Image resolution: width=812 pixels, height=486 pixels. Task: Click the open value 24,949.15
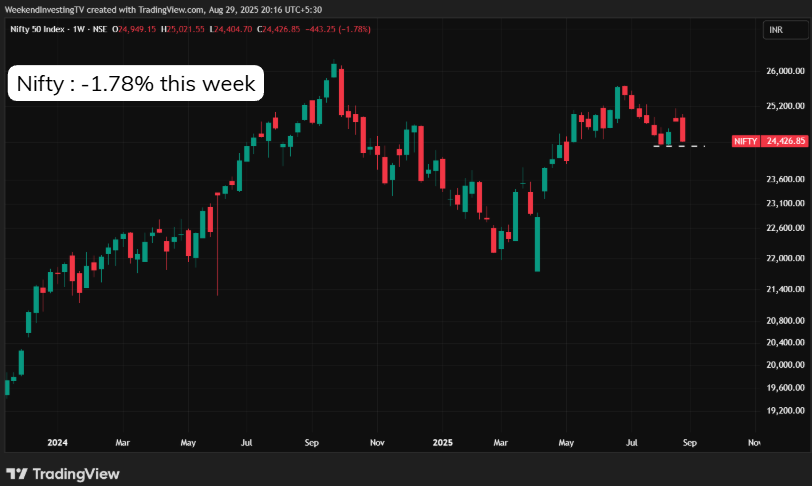tap(137, 29)
